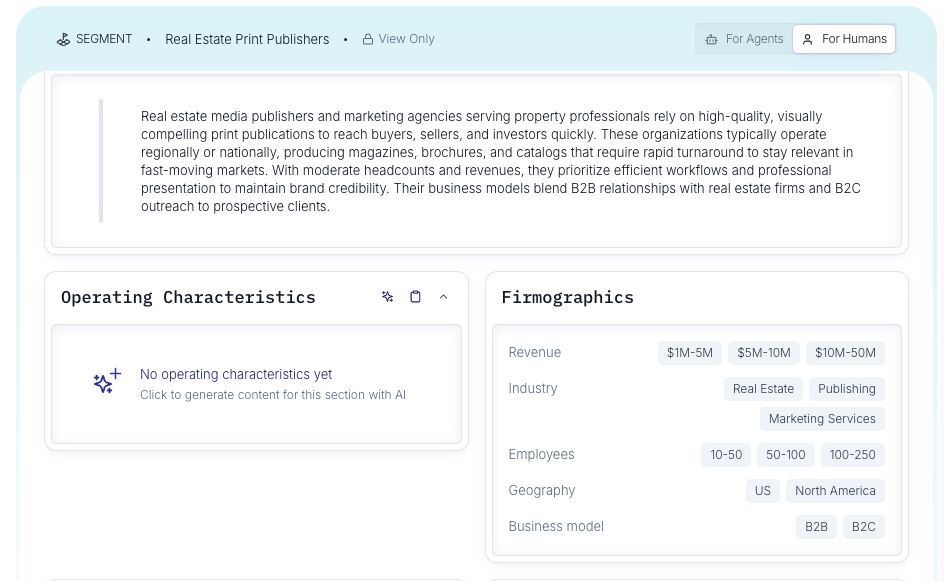944x581 pixels.
Task: Select the 10-50 employees tag
Action: click(726, 455)
